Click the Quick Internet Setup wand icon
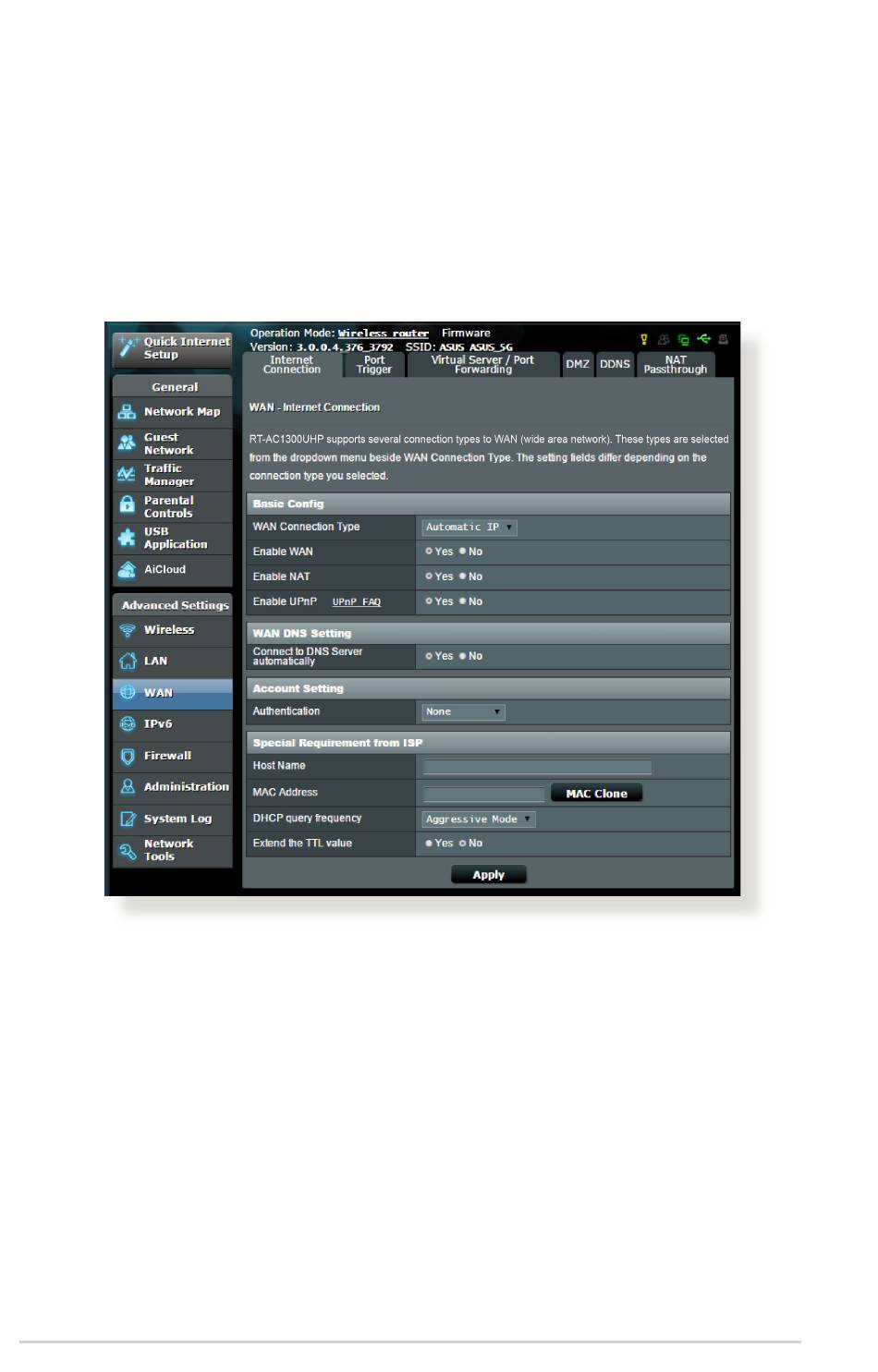878x1372 pixels. tap(128, 347)
